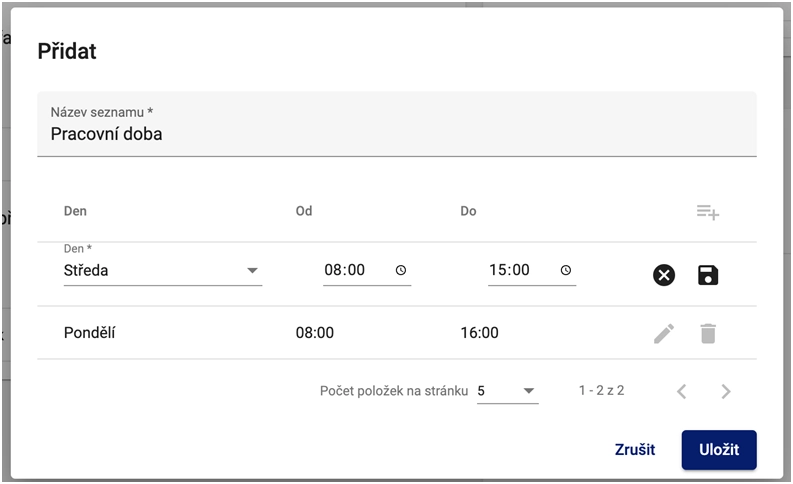
Task: Focus the Název seznamu text field
Action: click(x=396, y=133)
